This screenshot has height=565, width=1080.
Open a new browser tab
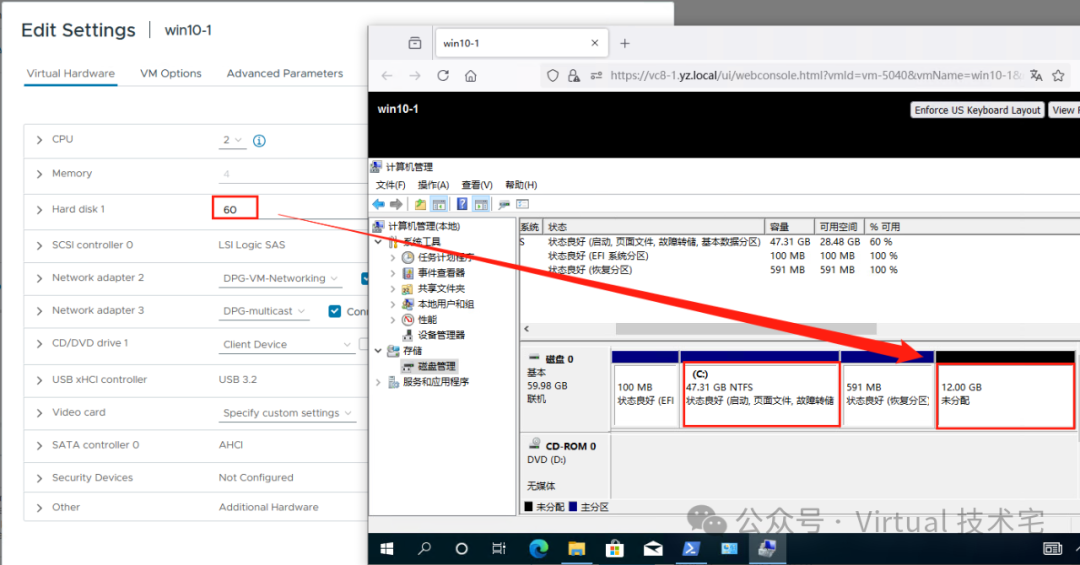point(625,43)
